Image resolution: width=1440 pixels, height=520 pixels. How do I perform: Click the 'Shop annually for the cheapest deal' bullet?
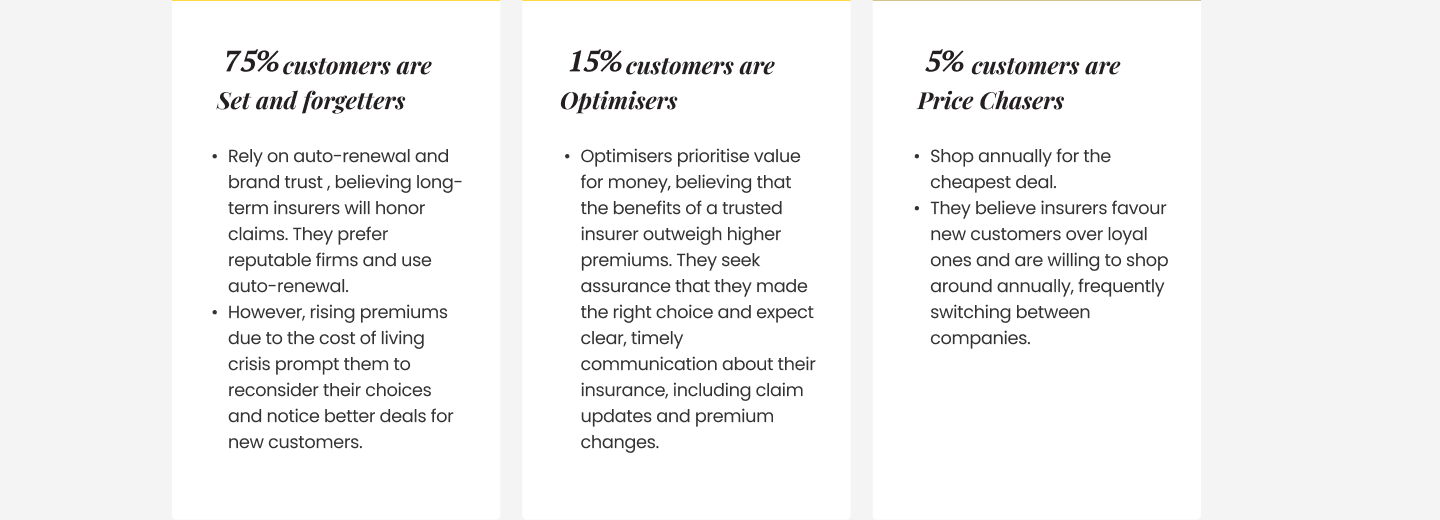pyautogui.click(x=1020, y=169)
